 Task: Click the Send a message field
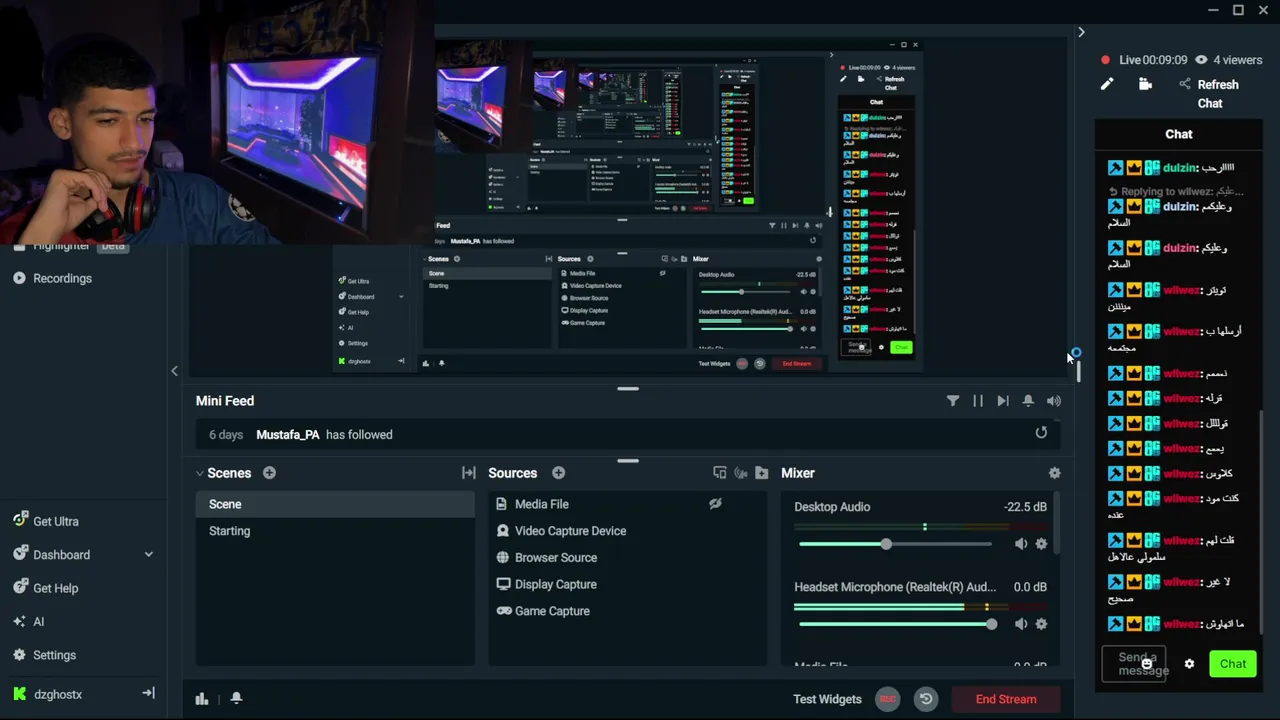(x=1134, y=664)
